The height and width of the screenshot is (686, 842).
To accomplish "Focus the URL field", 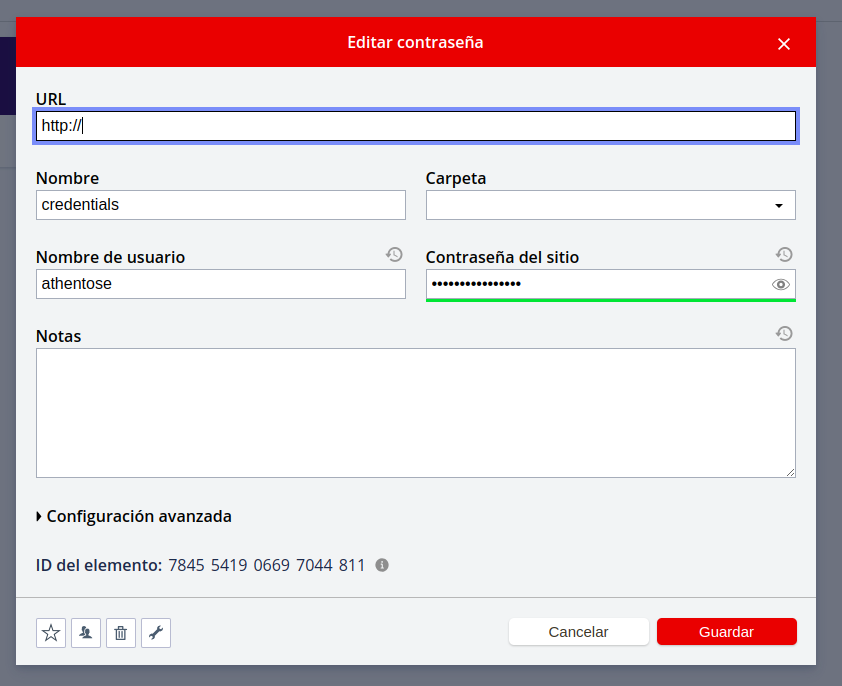I will pyautogui.click(x=415, y=126).
